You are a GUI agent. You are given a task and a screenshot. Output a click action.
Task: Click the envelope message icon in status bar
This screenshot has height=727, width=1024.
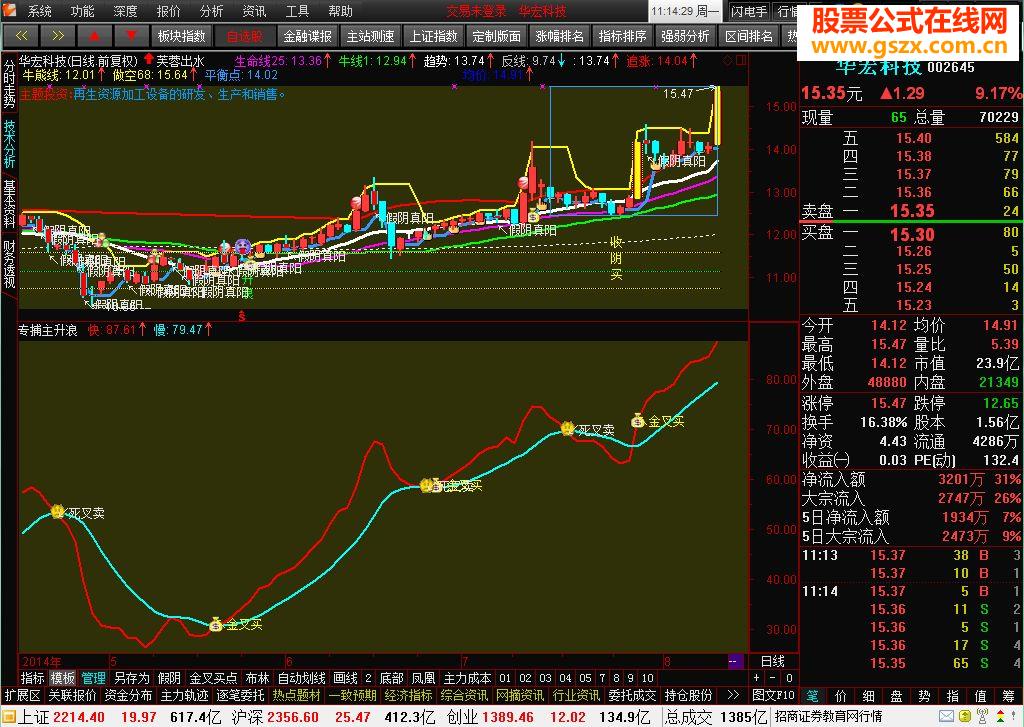pos(946,717)
